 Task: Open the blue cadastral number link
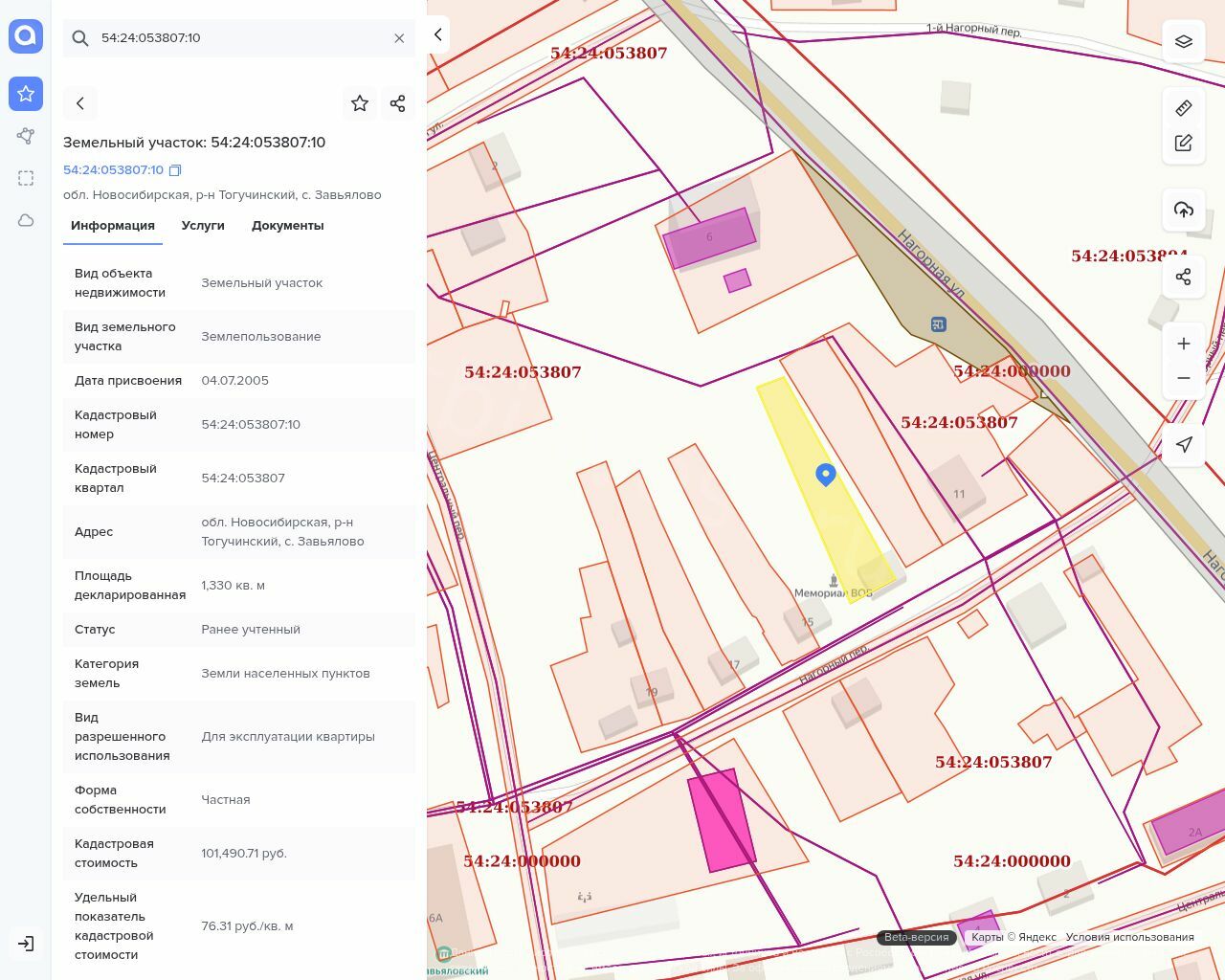[x=113, y=170]
